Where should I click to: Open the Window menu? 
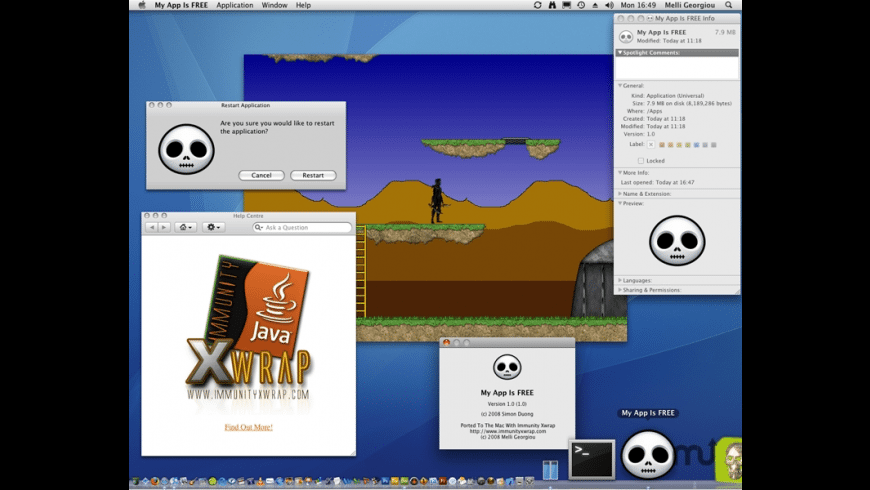click(x=274, y=5)
